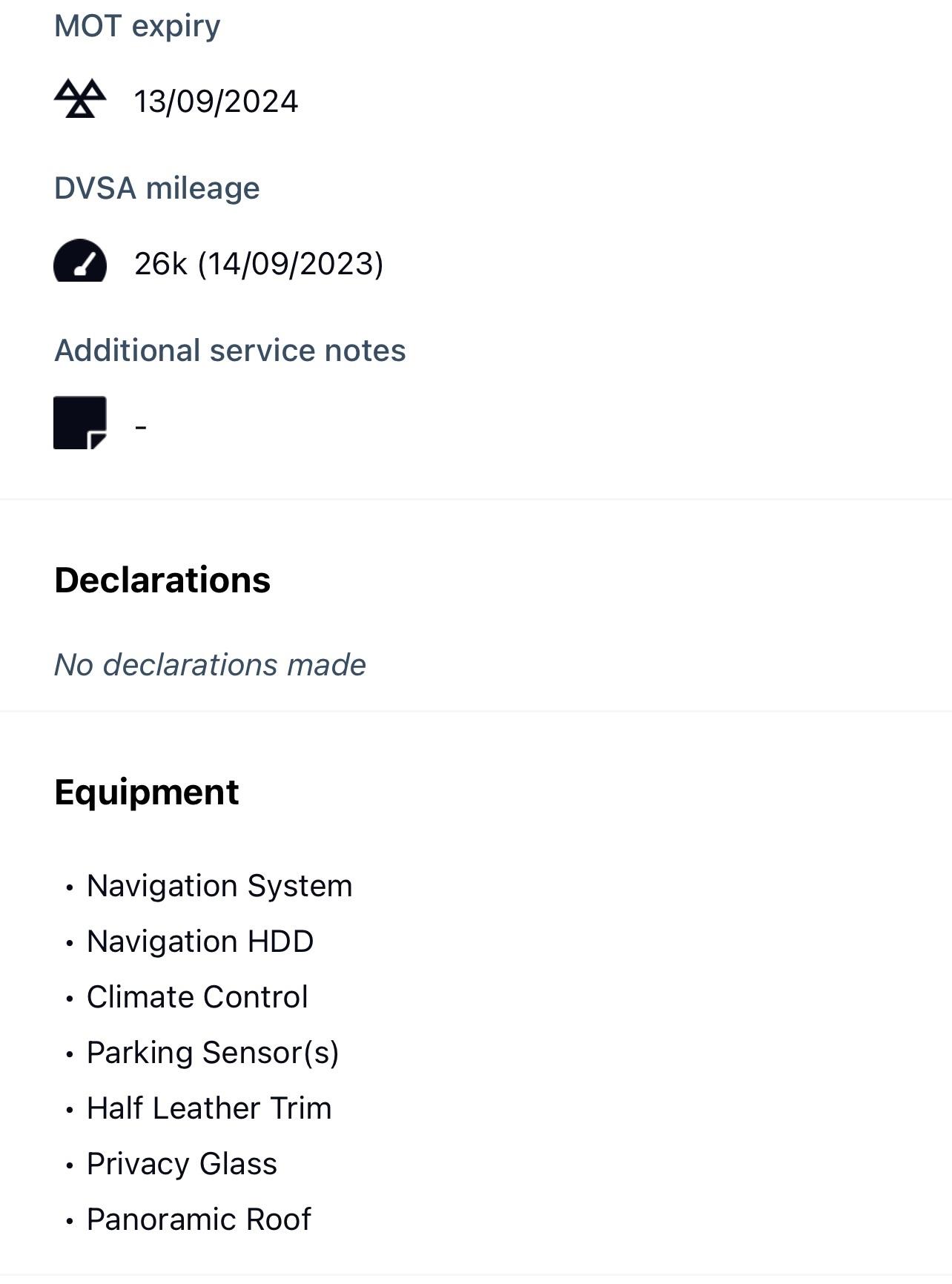
Task: Click the No declarations made text
Action: [210, 665]
